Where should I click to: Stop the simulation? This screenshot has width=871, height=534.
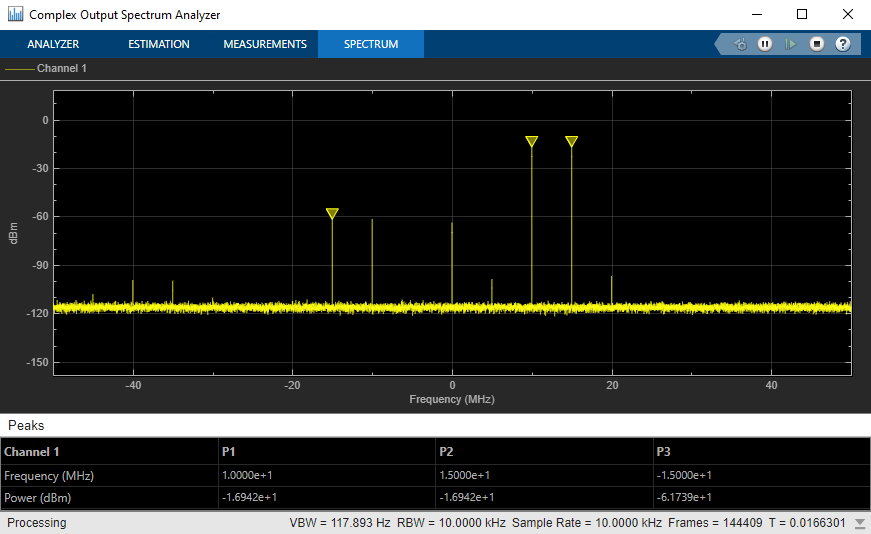pyautogui.click(x=817, y=44)
